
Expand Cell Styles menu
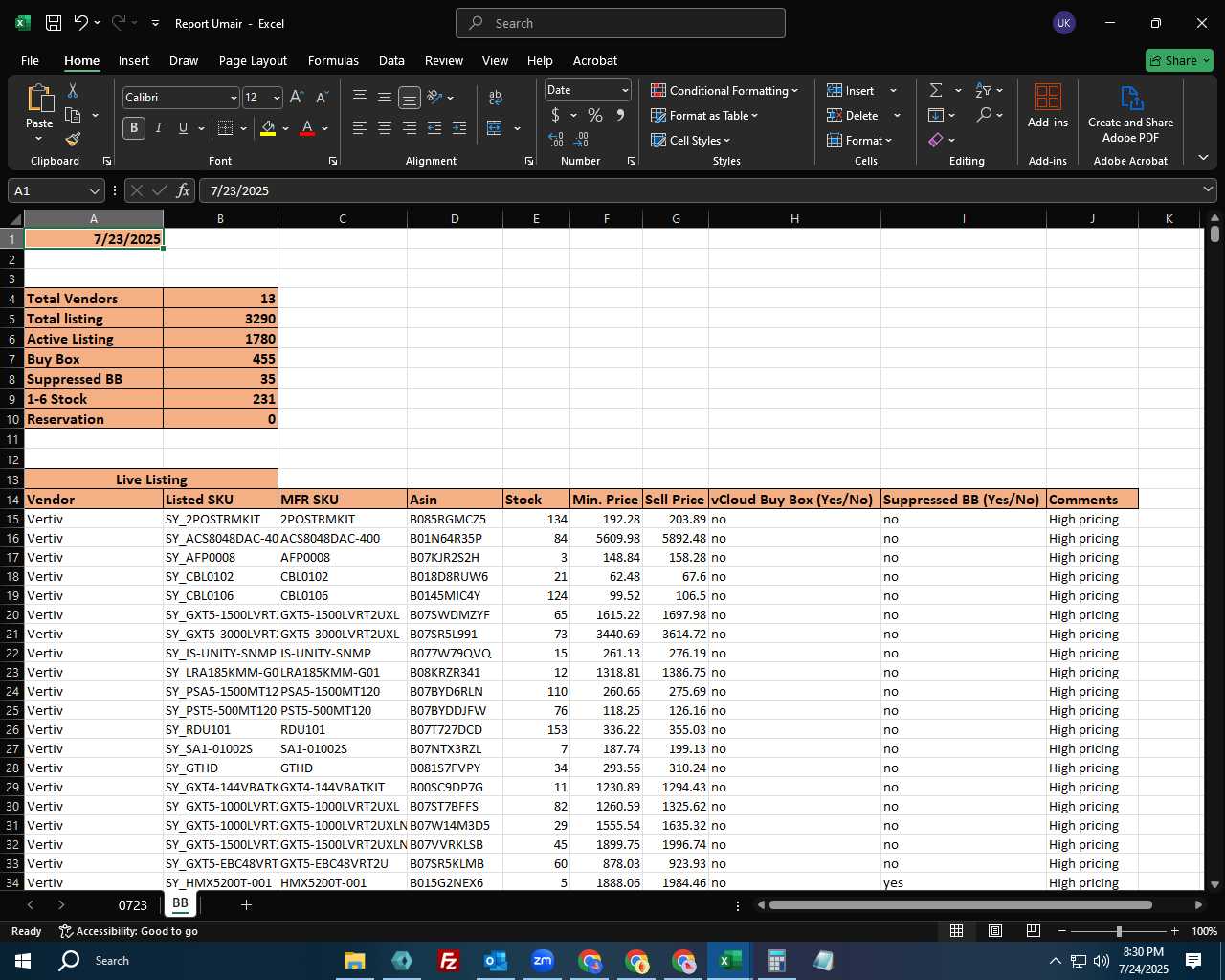tap(690, 140)
